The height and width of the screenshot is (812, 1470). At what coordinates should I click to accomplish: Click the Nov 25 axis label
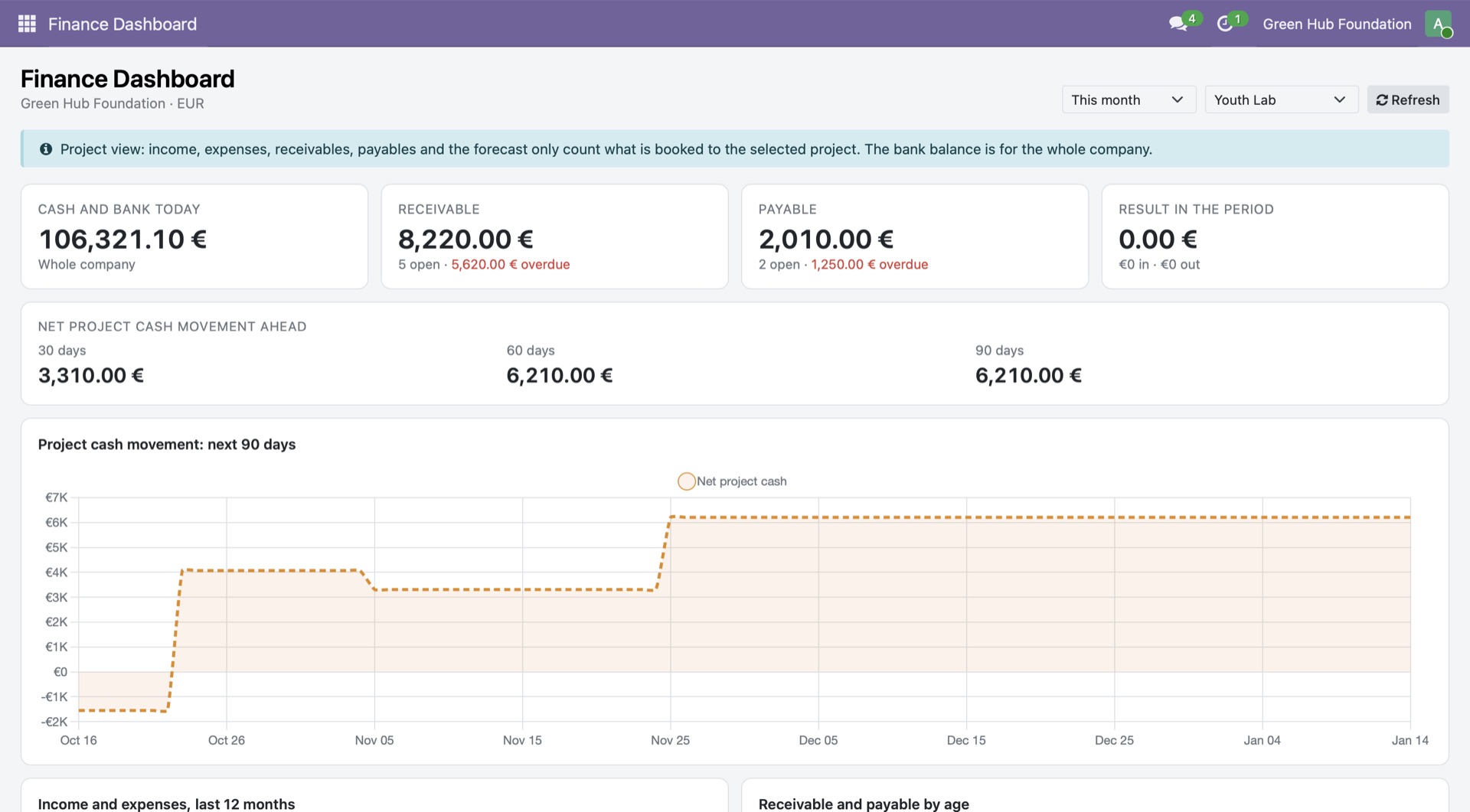click(x=670, y=741)
